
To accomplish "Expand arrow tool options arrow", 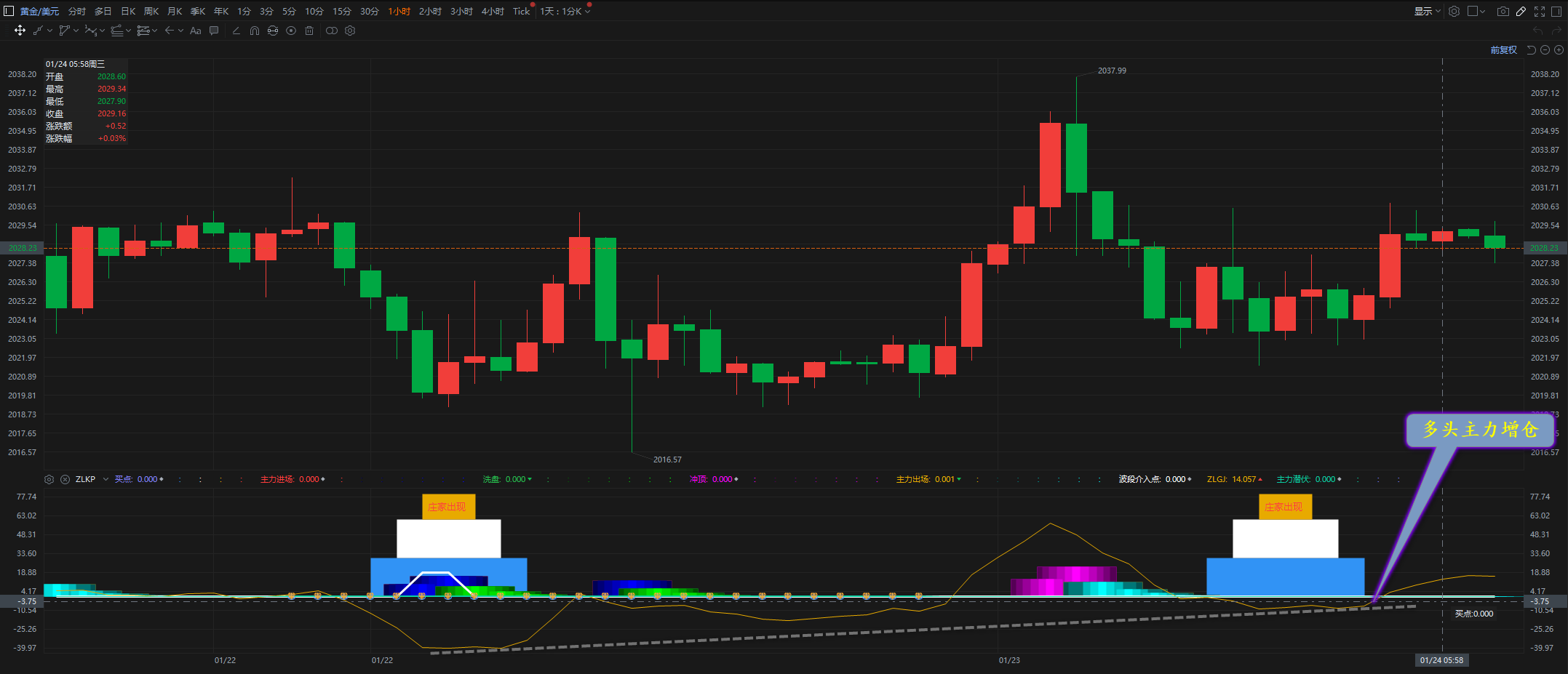I will (x=180, y=31).
